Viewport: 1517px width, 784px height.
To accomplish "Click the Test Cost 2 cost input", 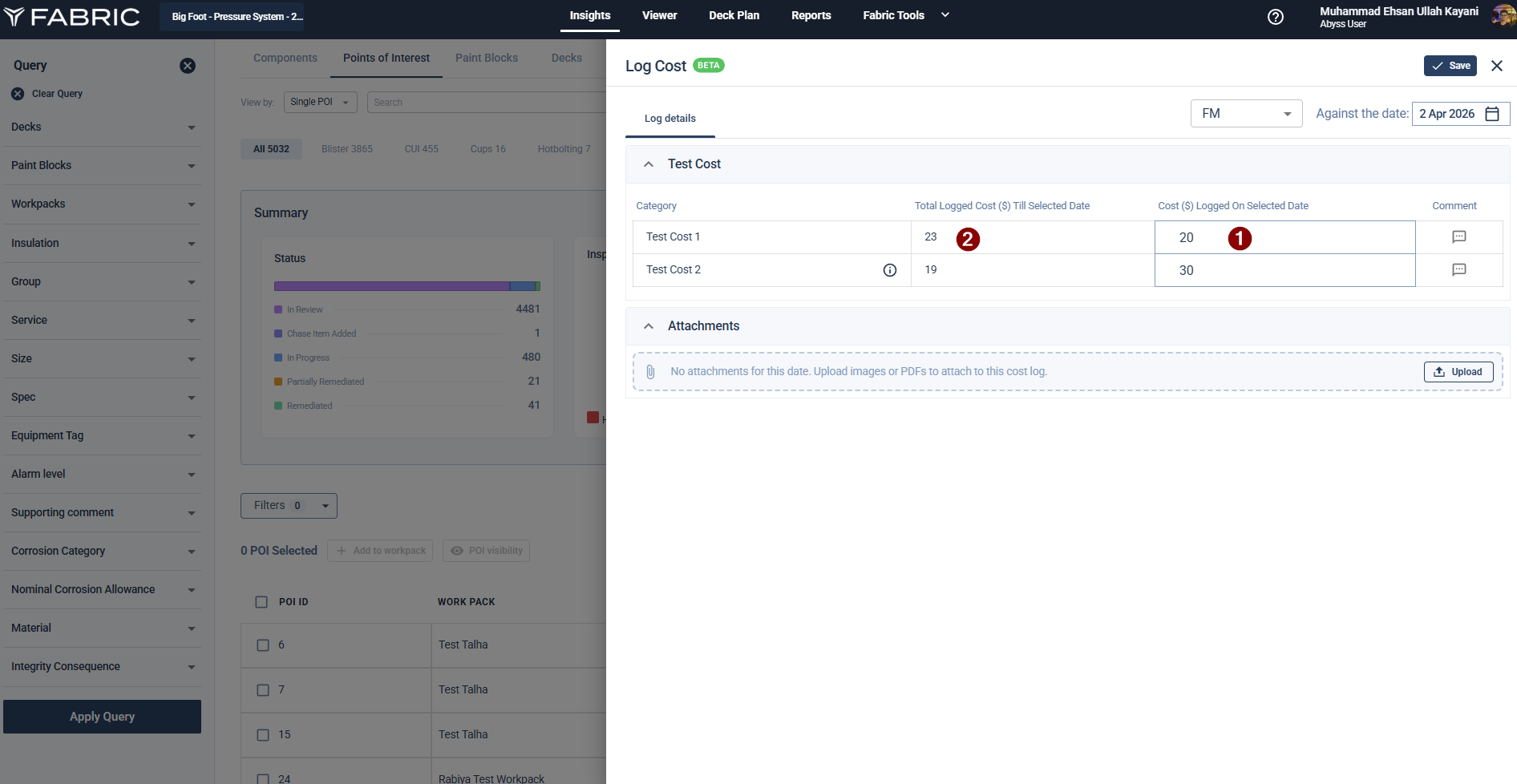I will pos(1284,270).
